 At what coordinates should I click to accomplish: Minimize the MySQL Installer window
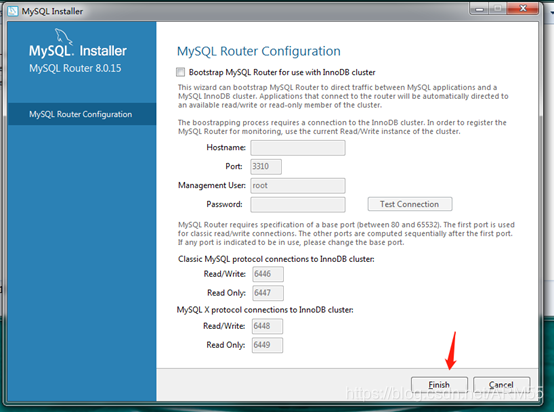click(479, 8)
